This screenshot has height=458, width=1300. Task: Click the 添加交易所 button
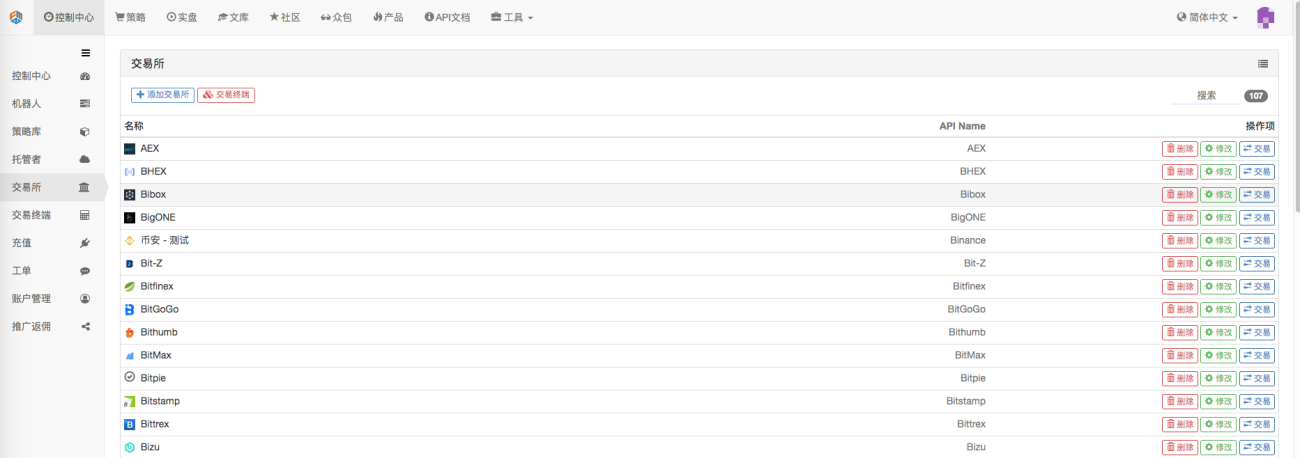(163, 95)
